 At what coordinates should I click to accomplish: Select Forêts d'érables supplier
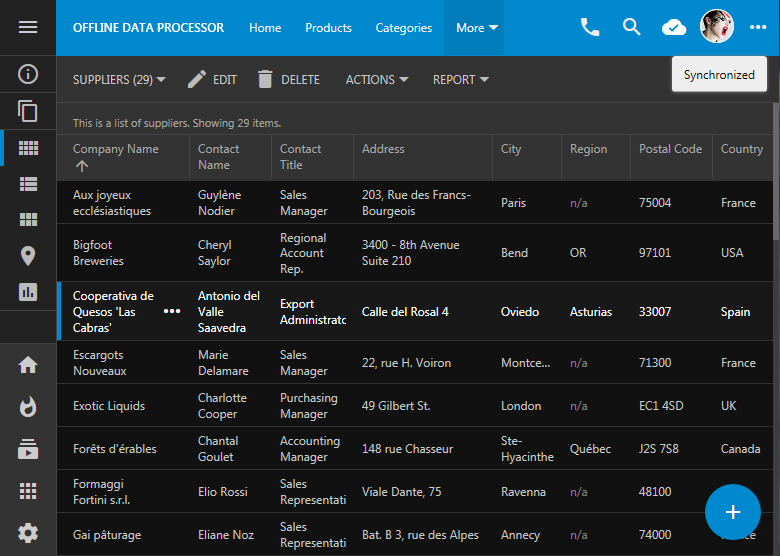415,449
